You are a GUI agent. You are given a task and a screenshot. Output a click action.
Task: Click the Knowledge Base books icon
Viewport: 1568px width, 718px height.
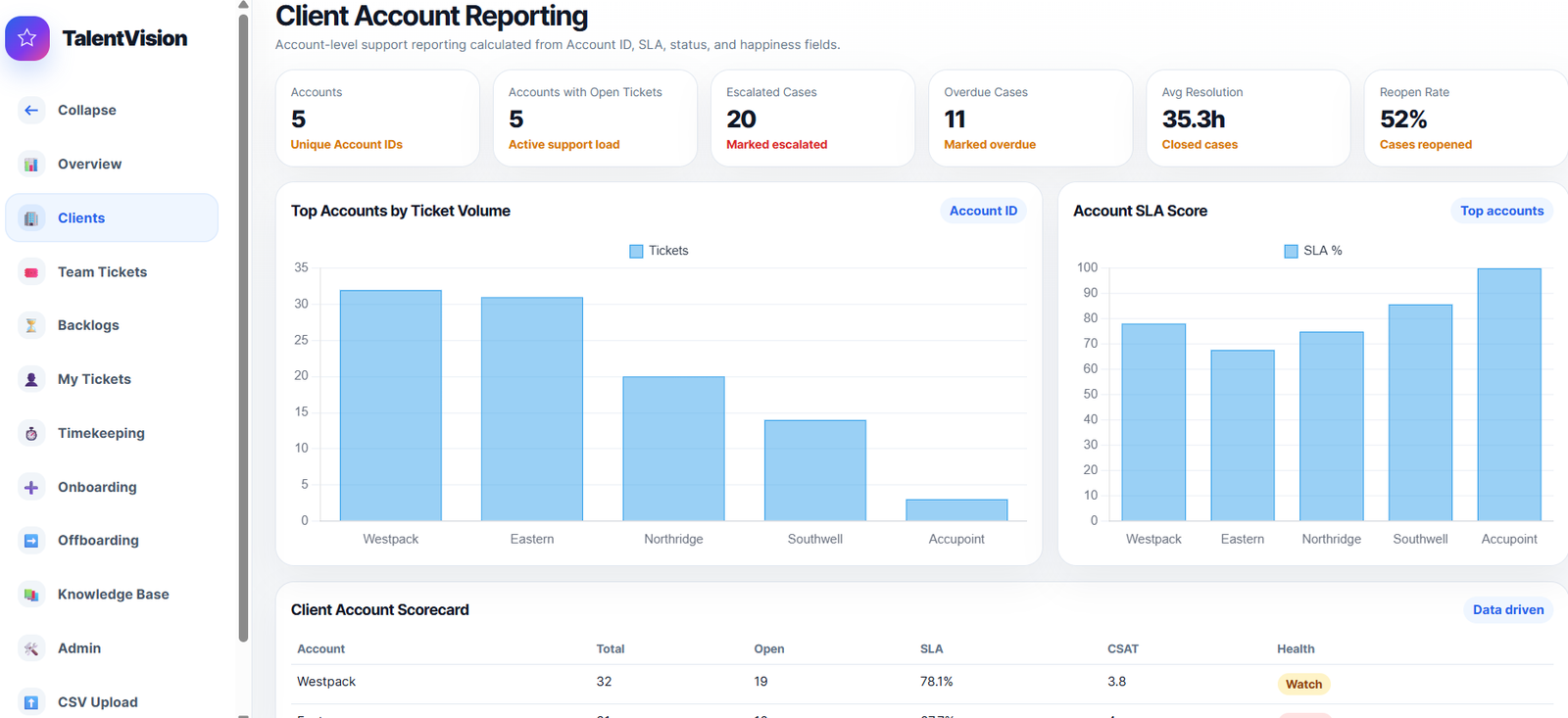[31, 594]
